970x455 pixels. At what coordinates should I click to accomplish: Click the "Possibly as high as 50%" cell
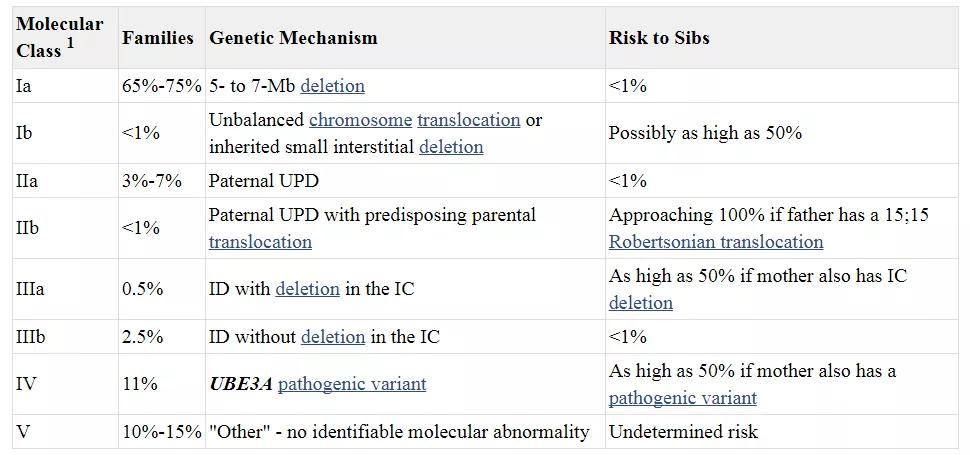(705, 133)
